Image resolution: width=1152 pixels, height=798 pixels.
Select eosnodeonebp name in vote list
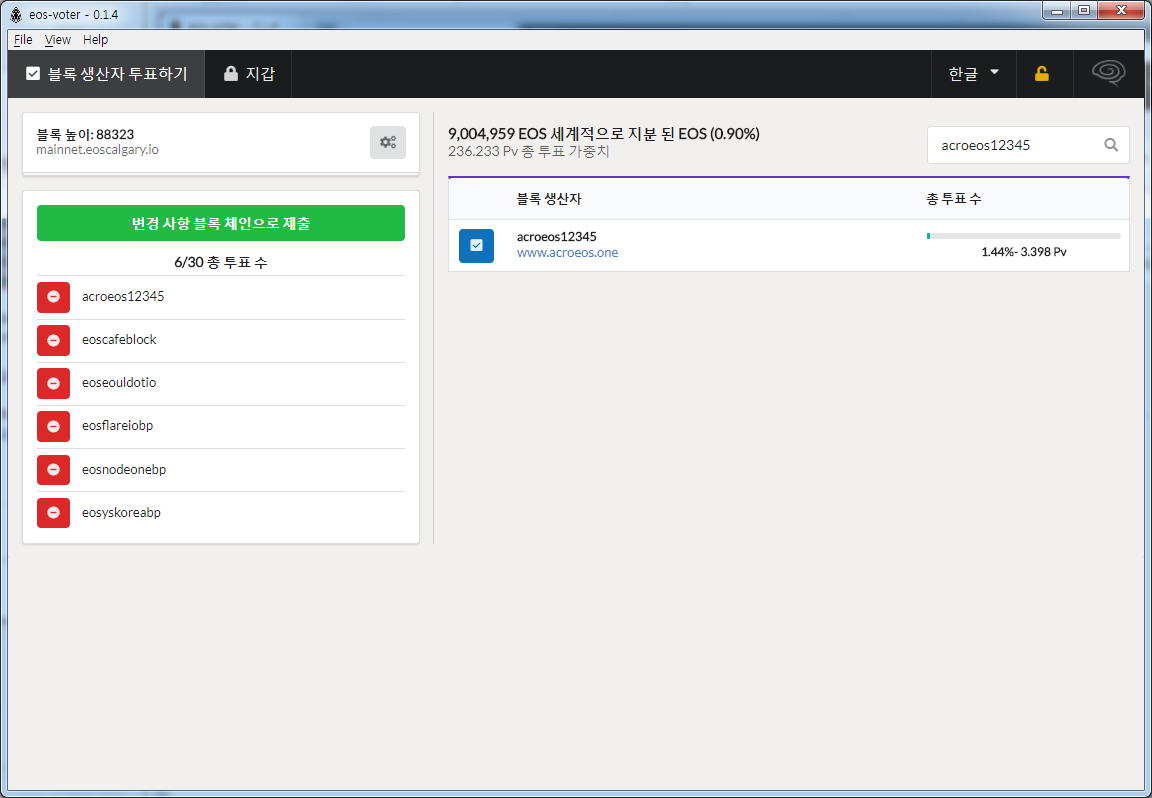coord(124,470)
